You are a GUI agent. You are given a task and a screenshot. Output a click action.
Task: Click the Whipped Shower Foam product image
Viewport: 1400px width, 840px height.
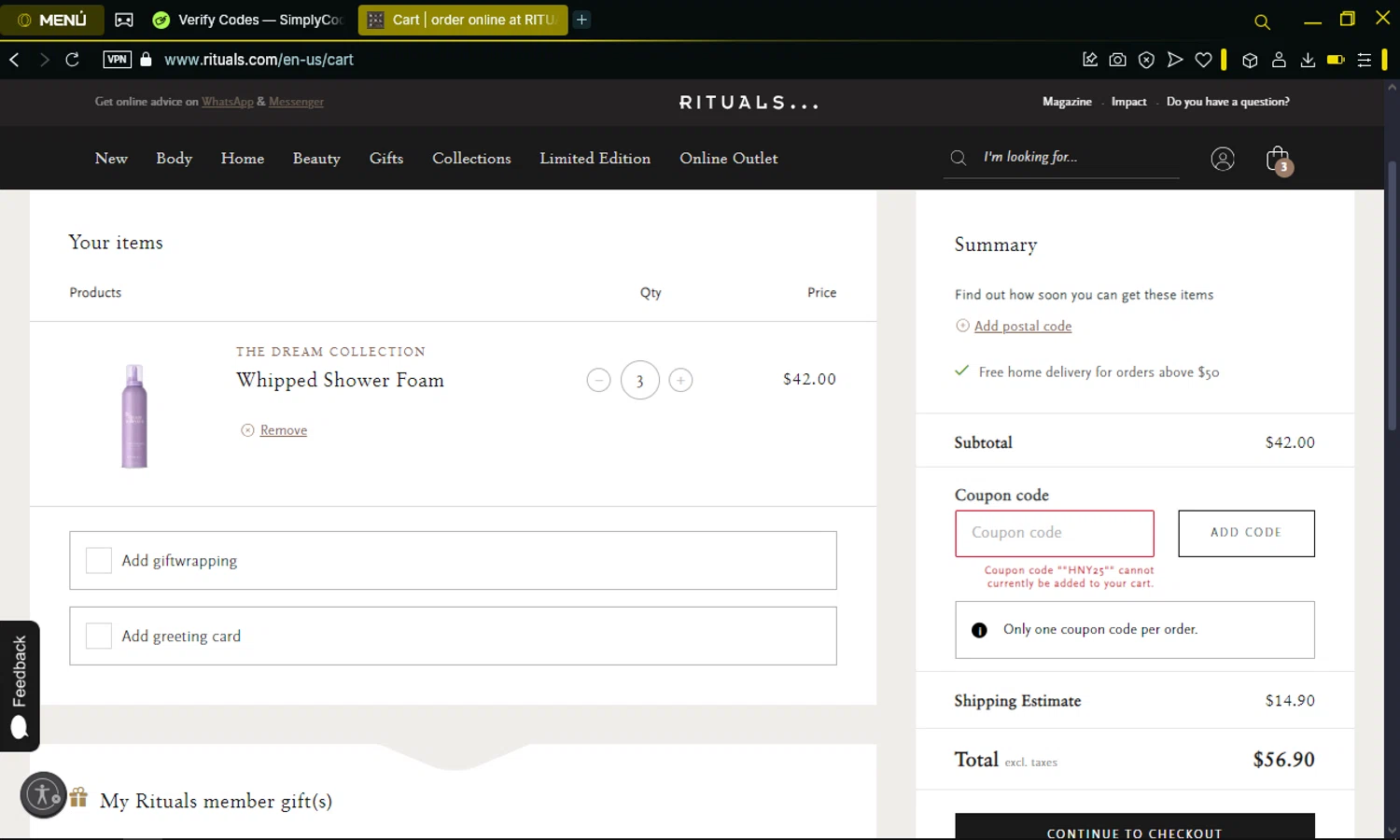[134, 415]
